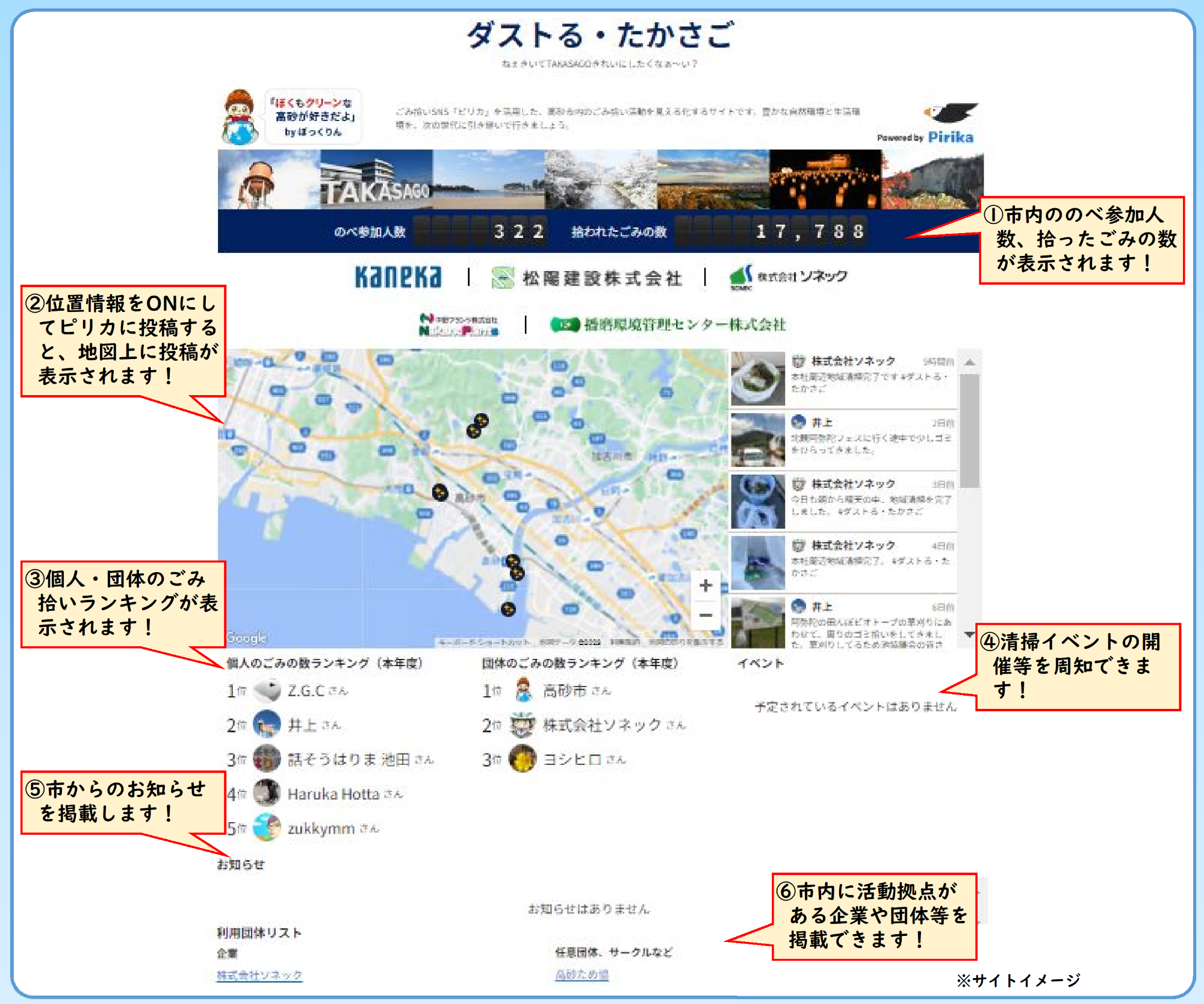Click 井上 avatar in individual ranking
1204x1004 pixels.
point(267,724)
